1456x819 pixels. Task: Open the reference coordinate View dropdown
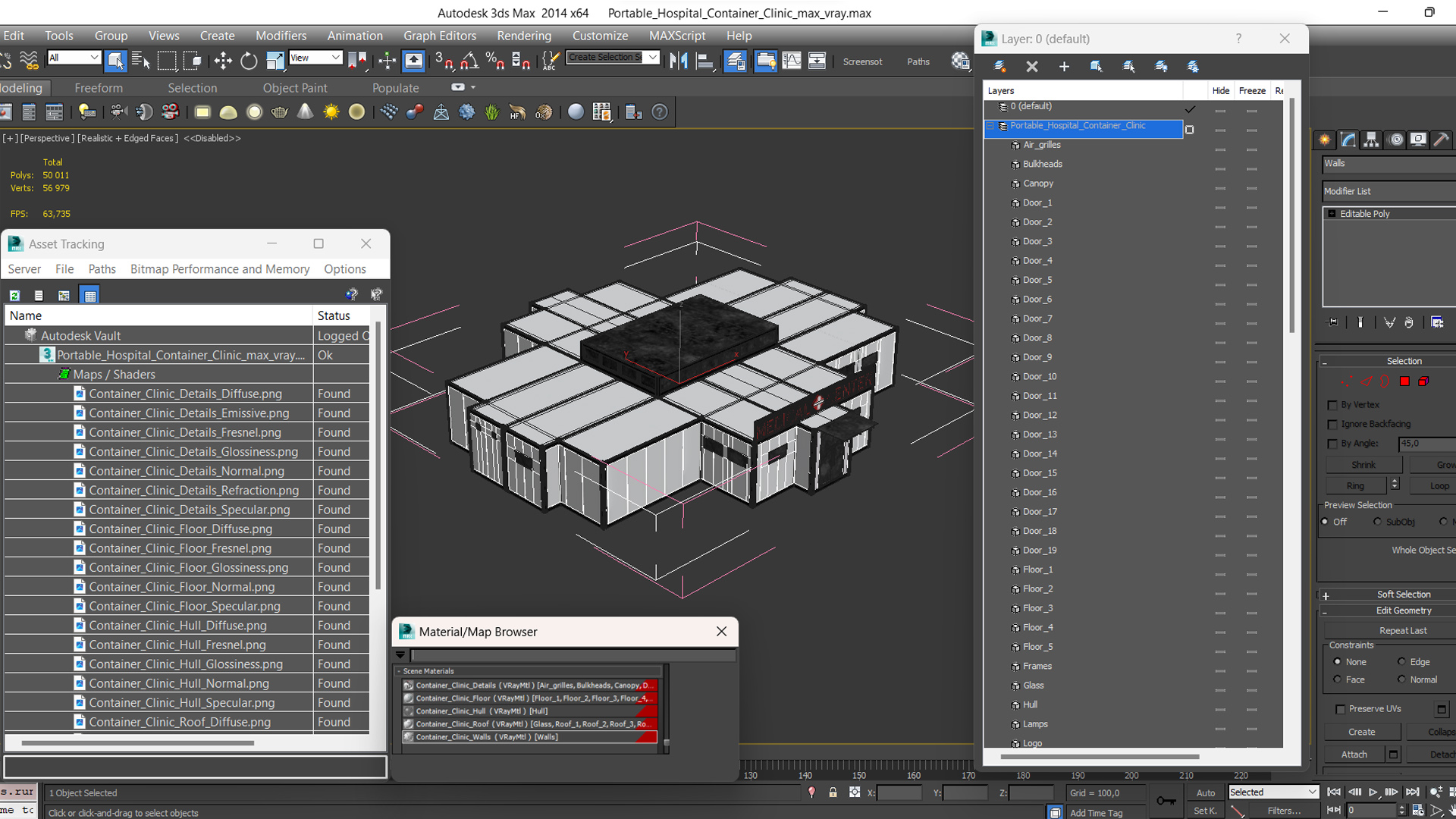(315, 58)
